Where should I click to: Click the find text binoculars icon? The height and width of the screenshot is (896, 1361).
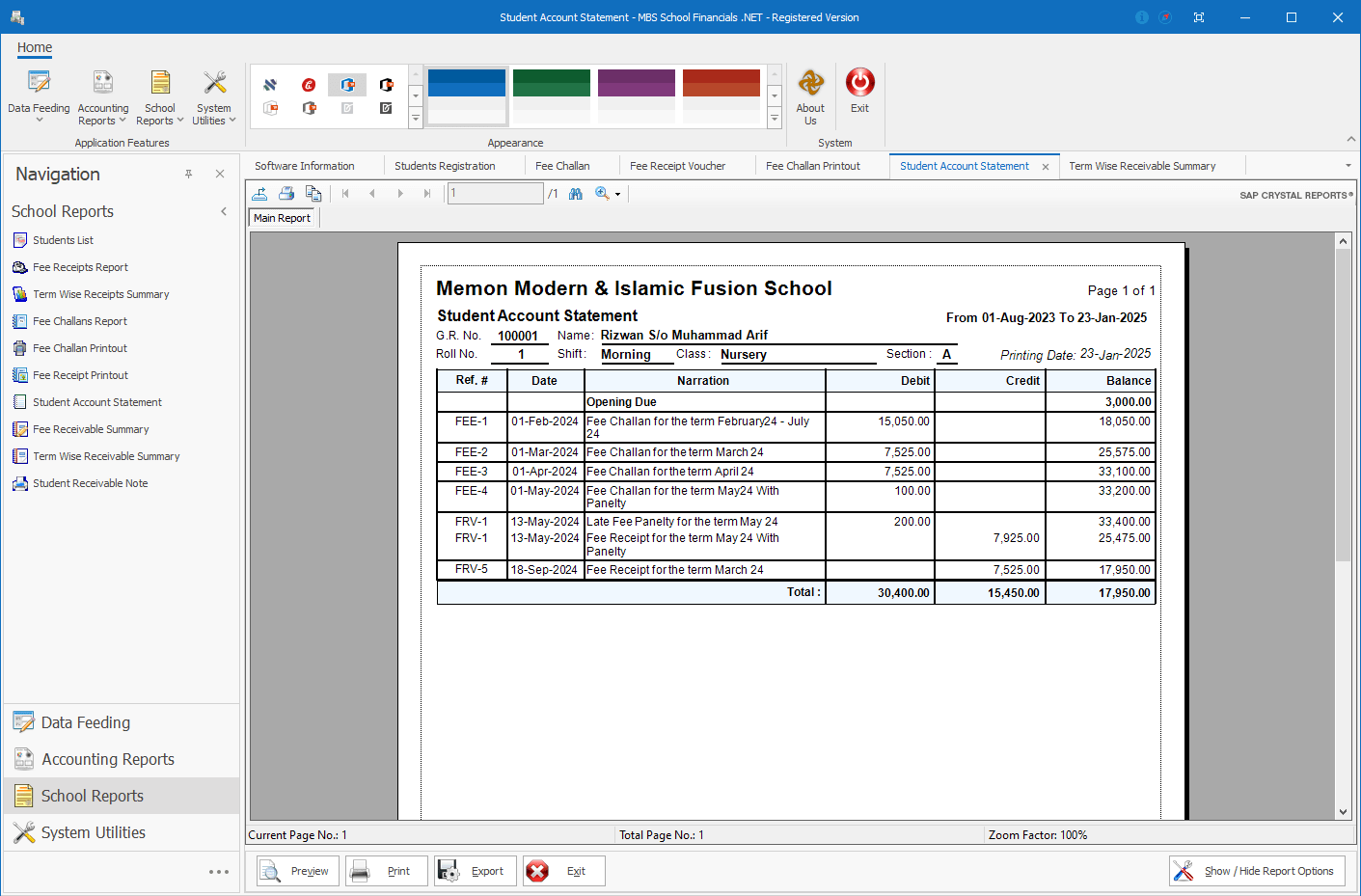(x=576, y=194)
